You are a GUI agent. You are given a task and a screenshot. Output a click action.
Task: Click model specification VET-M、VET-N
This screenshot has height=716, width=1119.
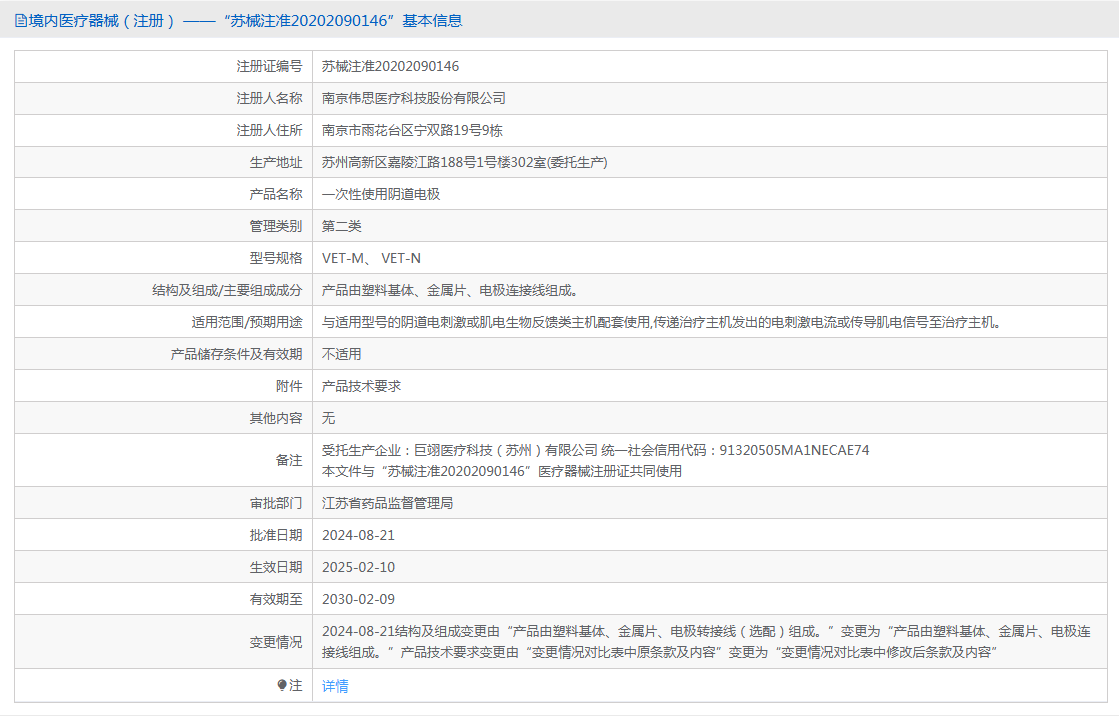[x=371, y=258]
